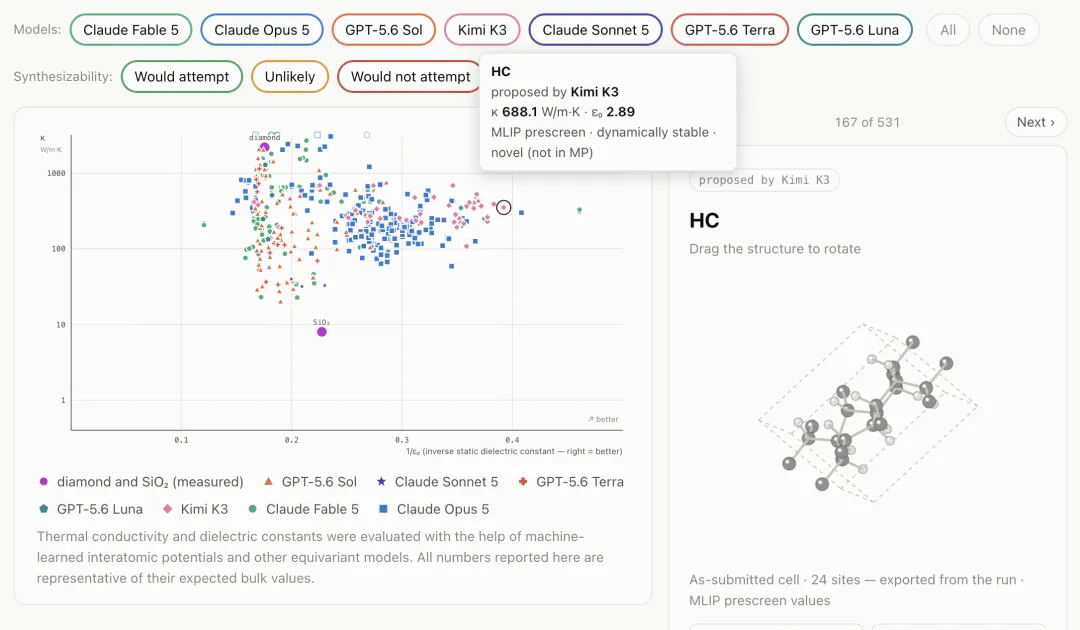Select the circled HC data point
1080x630 pixels.
point(503,207)
